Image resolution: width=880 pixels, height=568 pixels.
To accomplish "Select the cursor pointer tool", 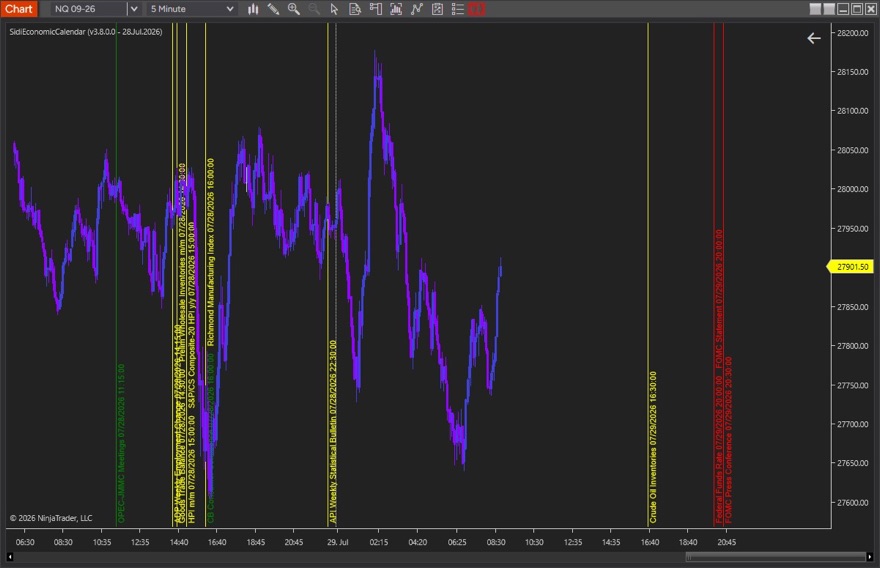I will click(334, 9).
